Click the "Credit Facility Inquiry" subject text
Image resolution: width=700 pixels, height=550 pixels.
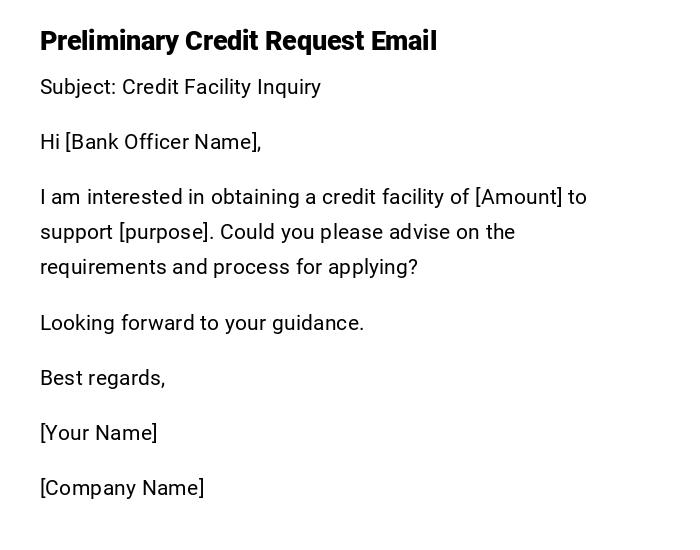[221, 87]
